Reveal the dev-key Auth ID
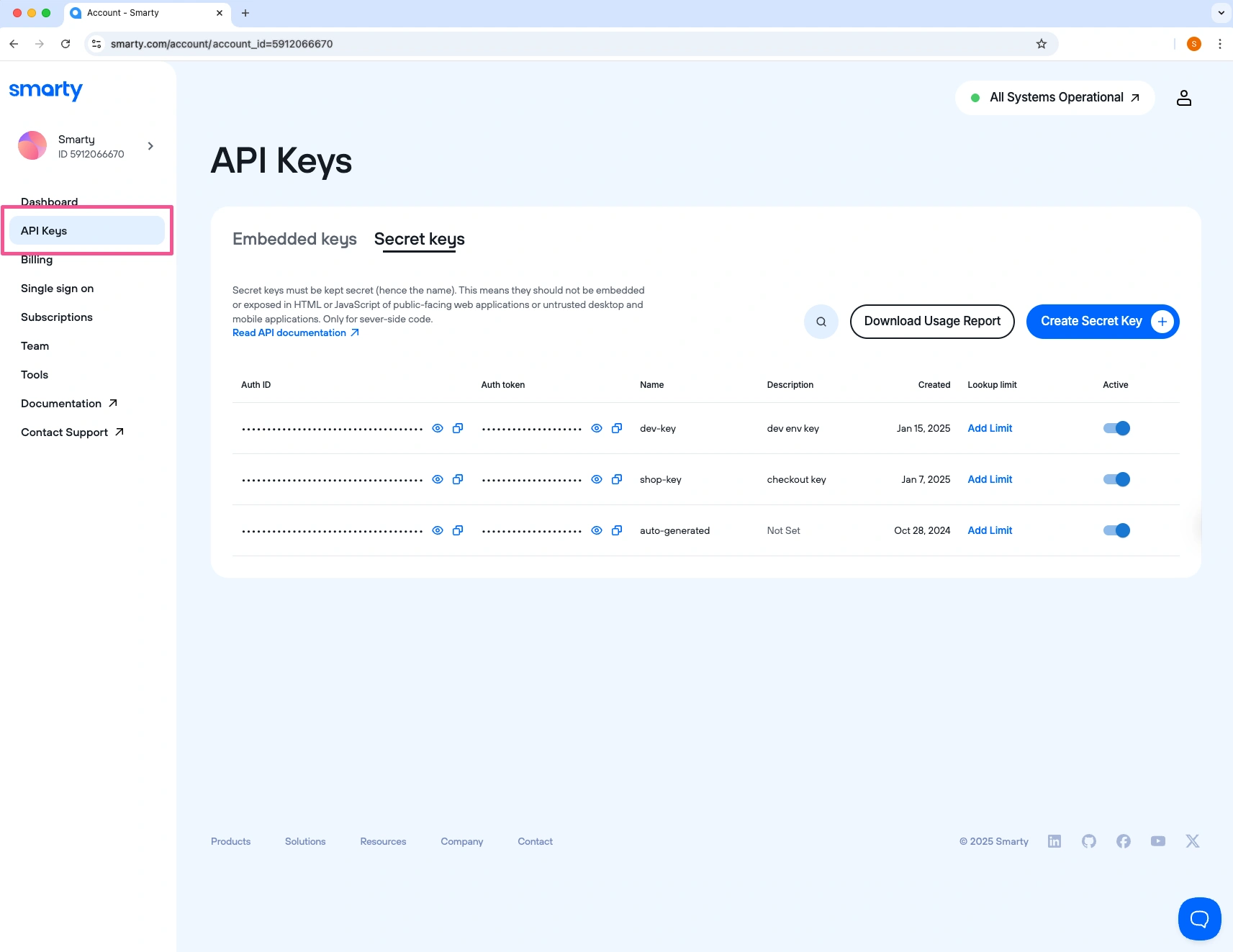1233x952 pixels. pyautogui.click(x=438, y=428)
